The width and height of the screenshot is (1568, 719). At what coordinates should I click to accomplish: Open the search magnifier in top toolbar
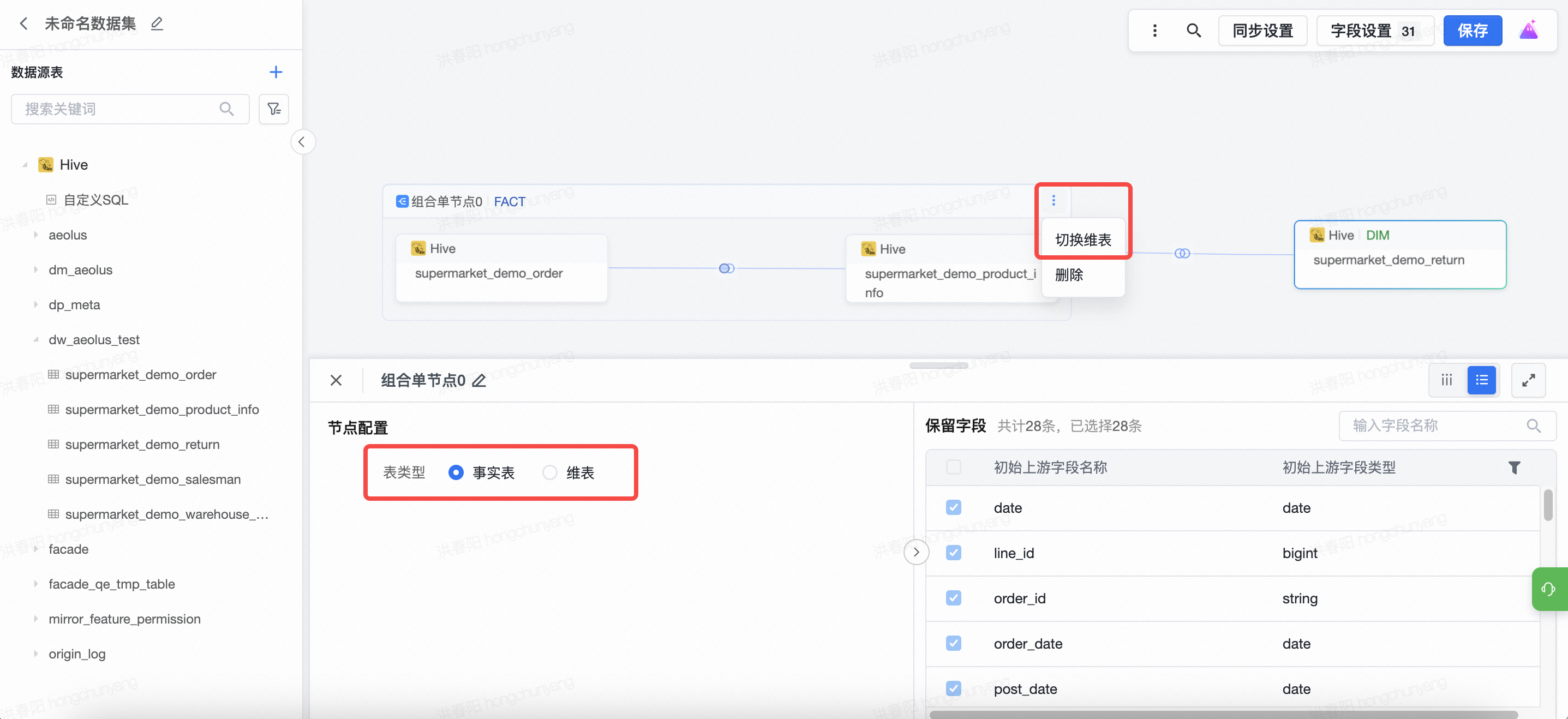(1193, 31)
